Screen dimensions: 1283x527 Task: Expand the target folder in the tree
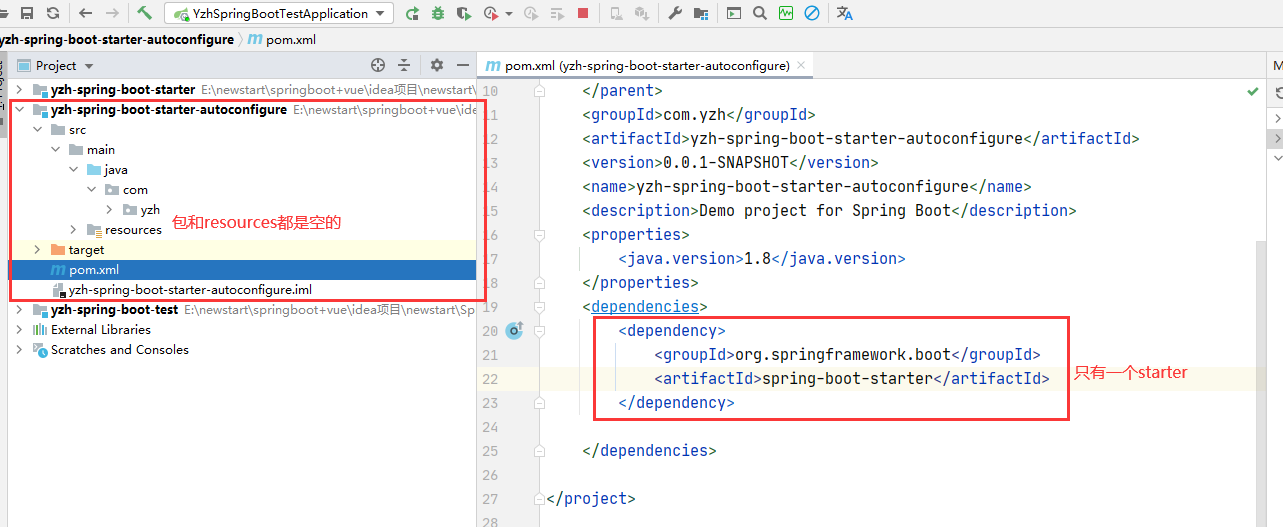[37, 250]
